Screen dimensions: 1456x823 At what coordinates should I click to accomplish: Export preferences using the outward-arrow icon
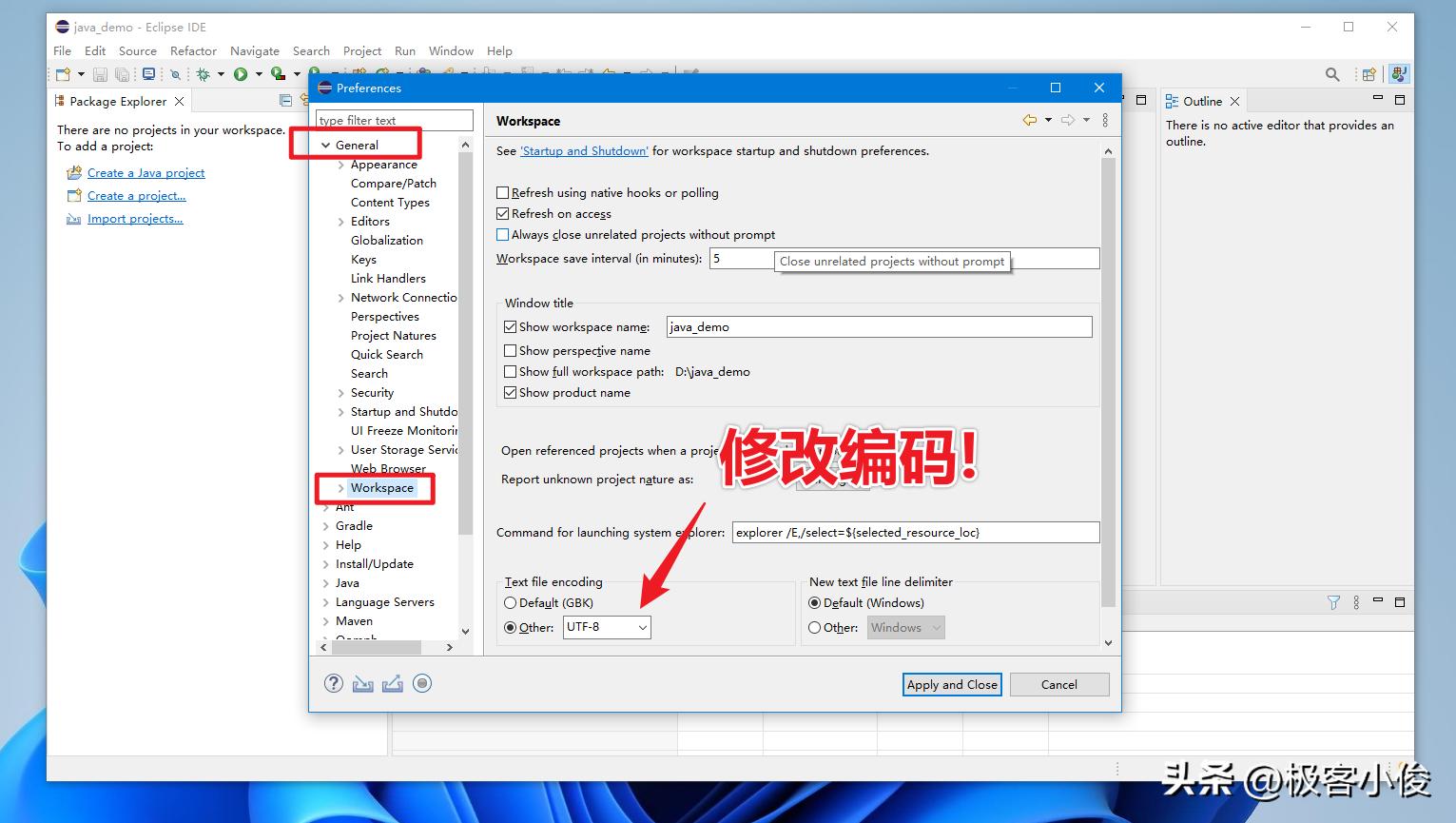tap(393, 683)
